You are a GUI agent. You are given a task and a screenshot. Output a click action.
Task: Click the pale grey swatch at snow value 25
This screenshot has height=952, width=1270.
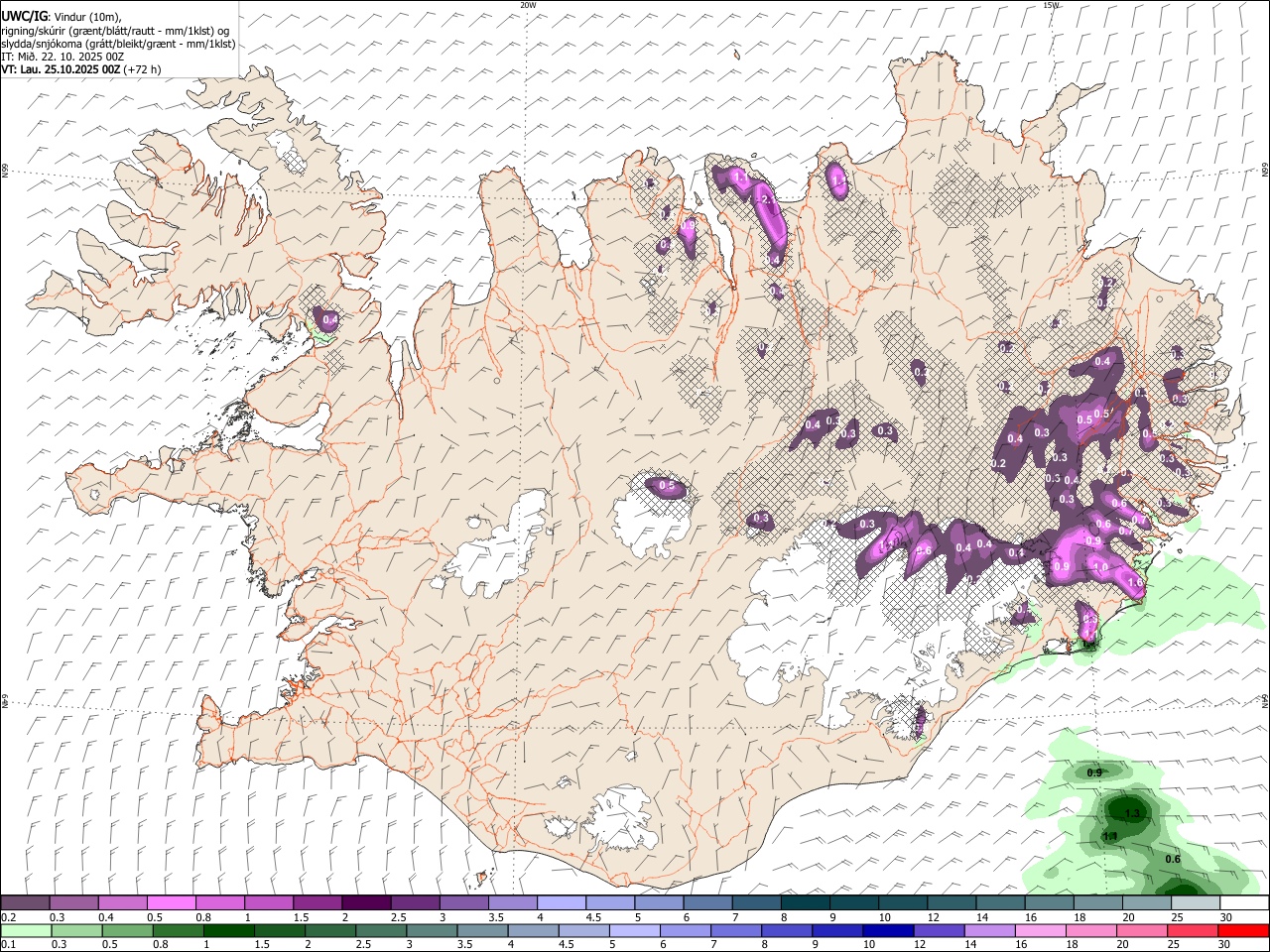click(1195, 903)
